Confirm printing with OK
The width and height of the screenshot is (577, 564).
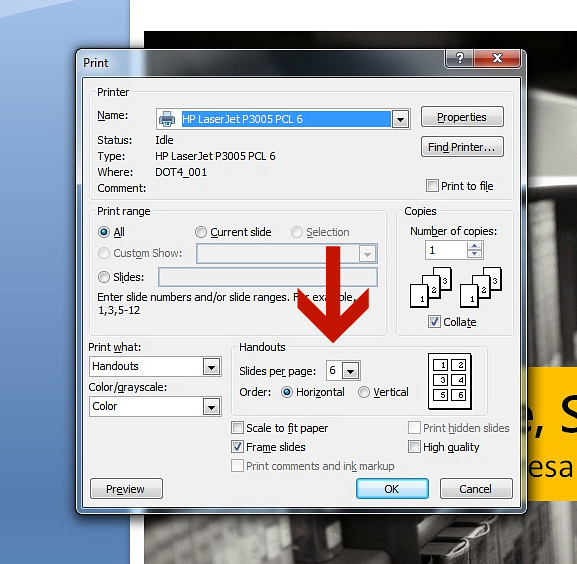tap(392, 489)
